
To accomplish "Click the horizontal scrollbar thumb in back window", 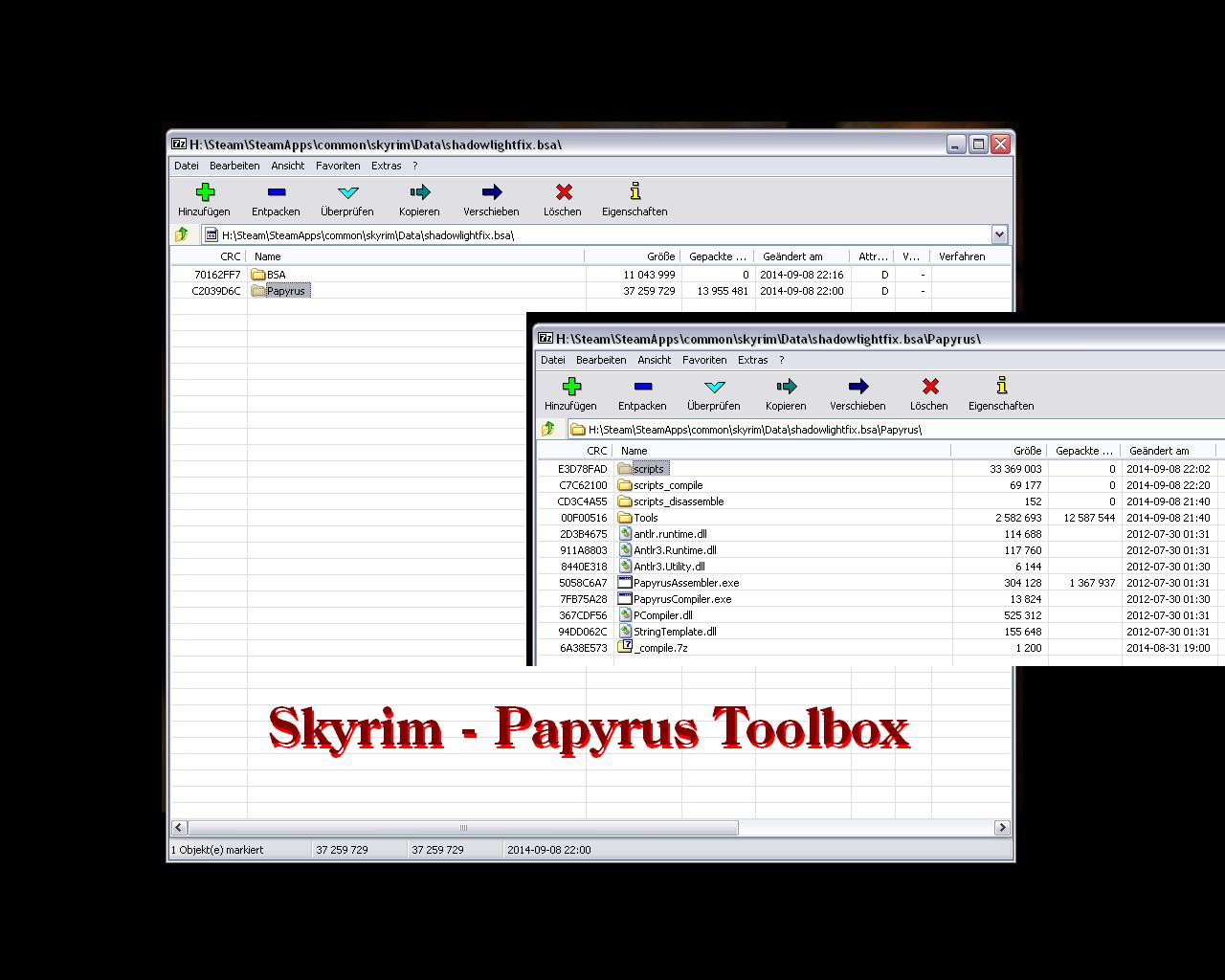I will (x=463, y=828).
